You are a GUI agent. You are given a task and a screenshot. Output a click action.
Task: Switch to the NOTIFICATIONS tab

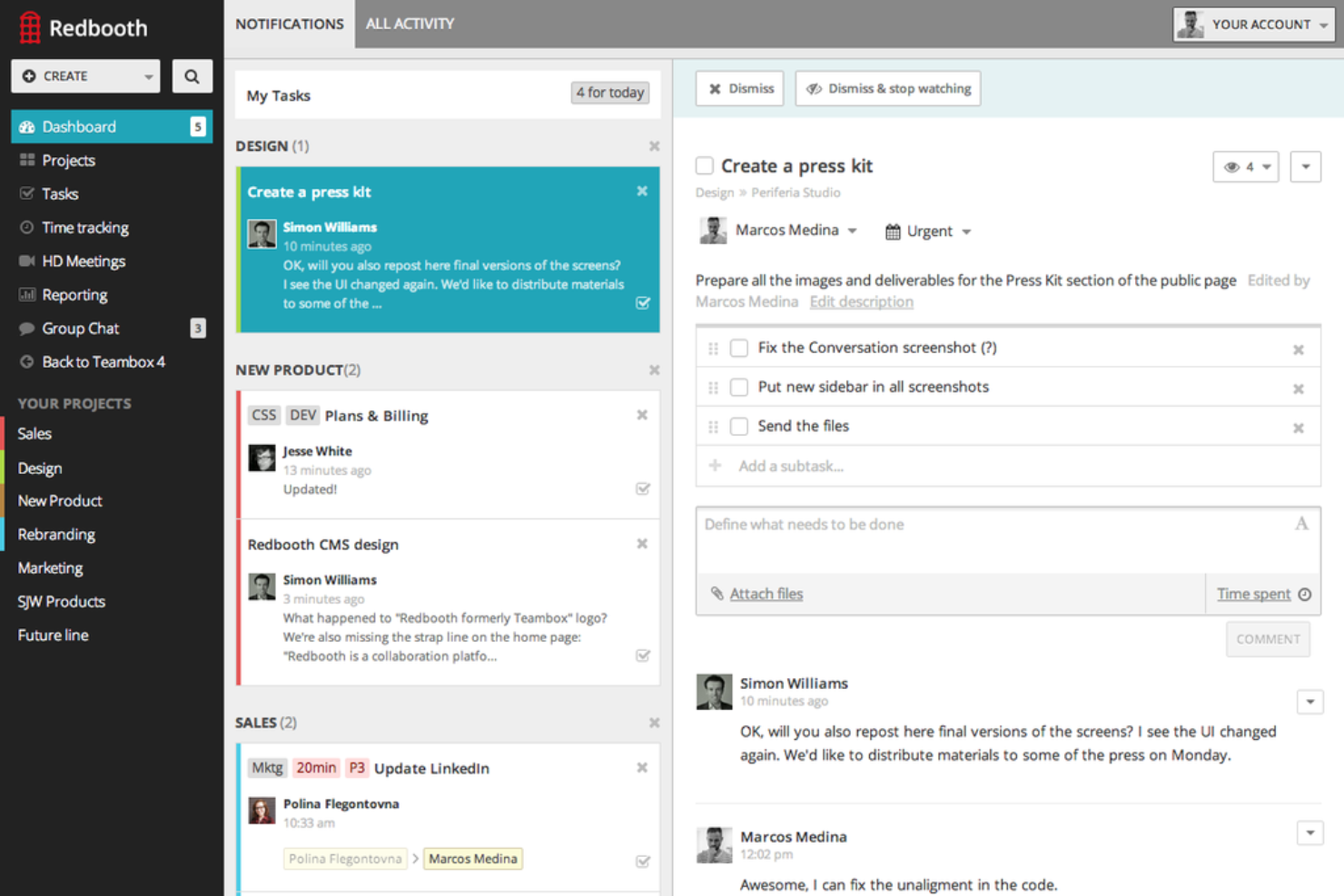290,24
